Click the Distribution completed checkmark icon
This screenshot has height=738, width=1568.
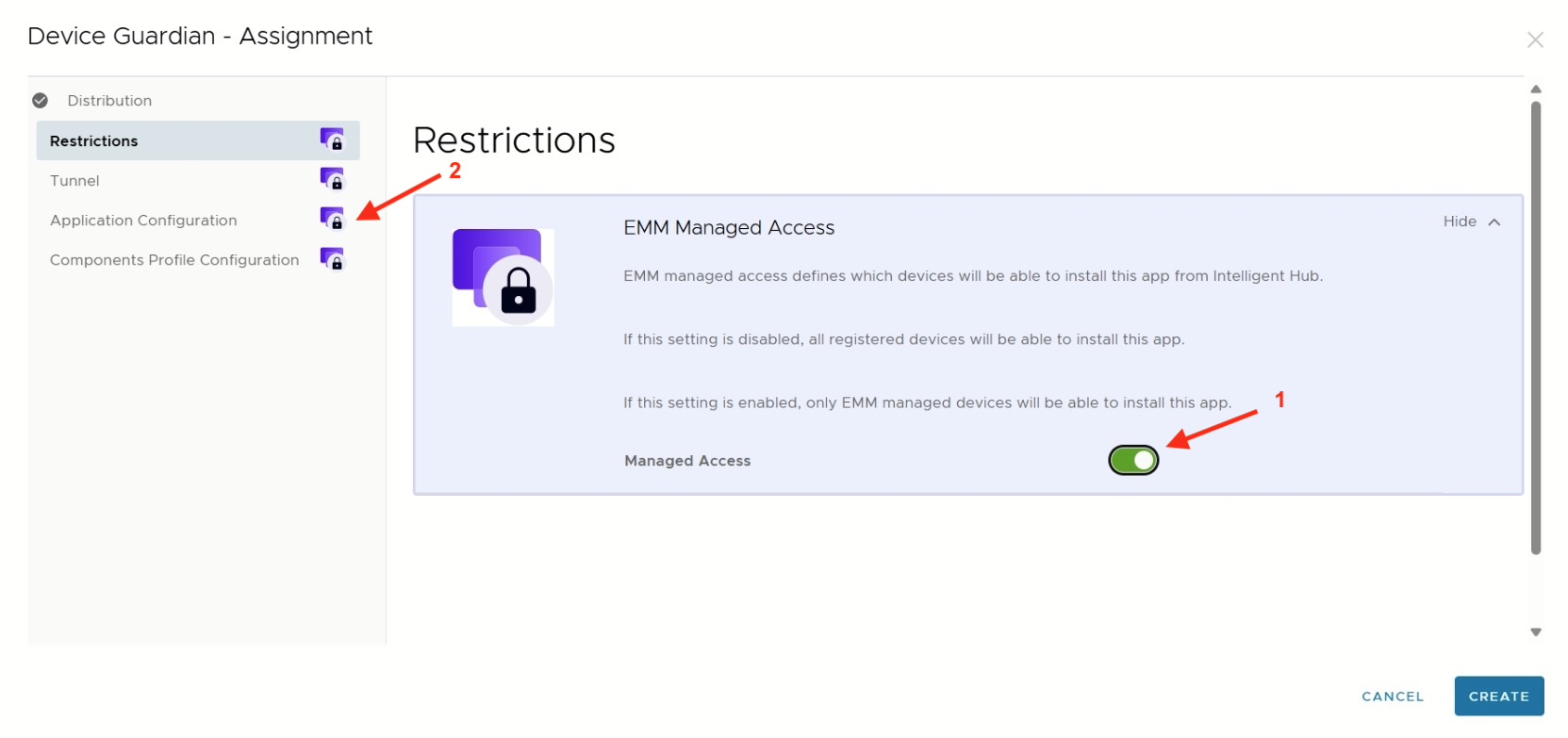(x=40, y=101)
